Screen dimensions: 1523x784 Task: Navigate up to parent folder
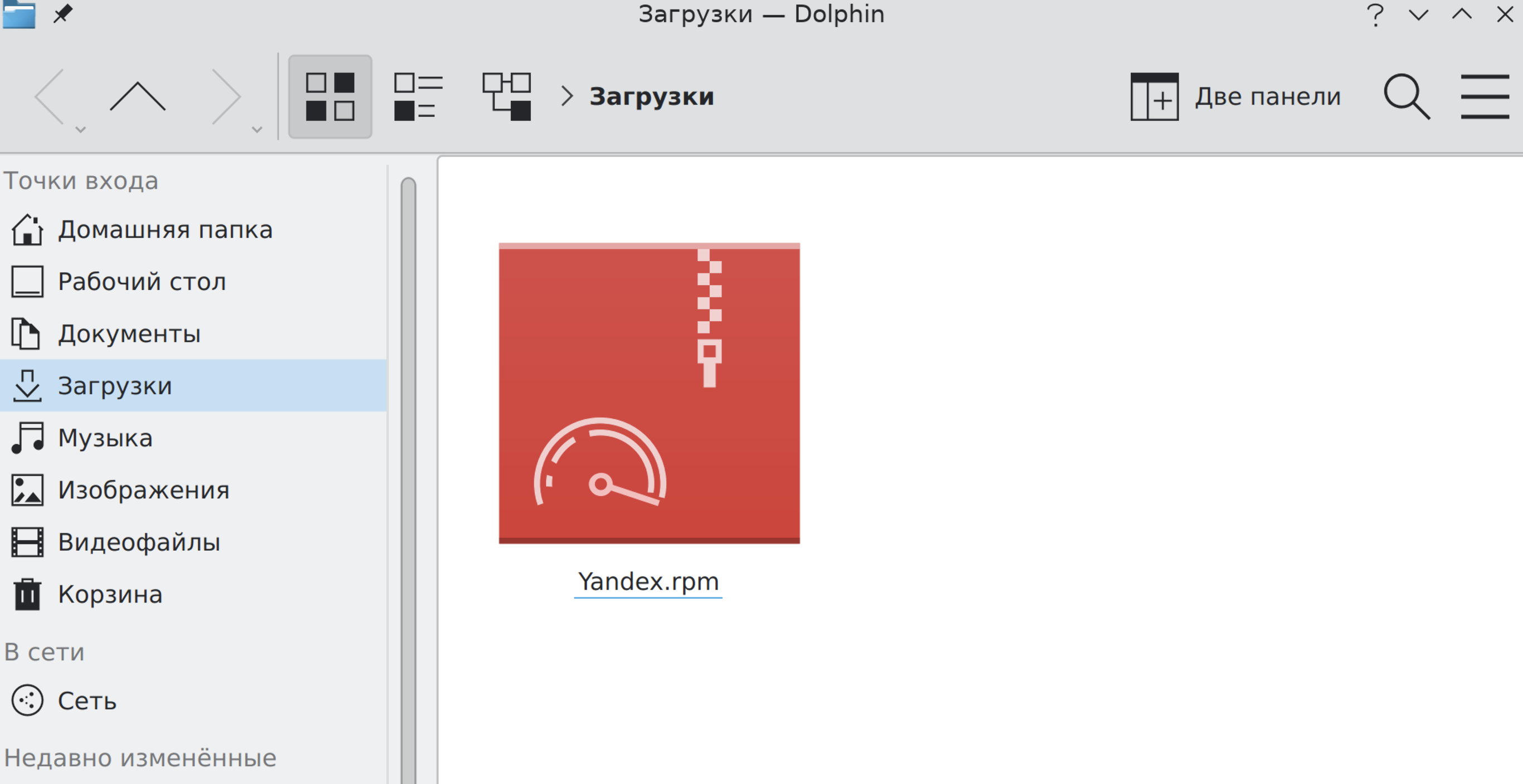click(x=138, y=96)
